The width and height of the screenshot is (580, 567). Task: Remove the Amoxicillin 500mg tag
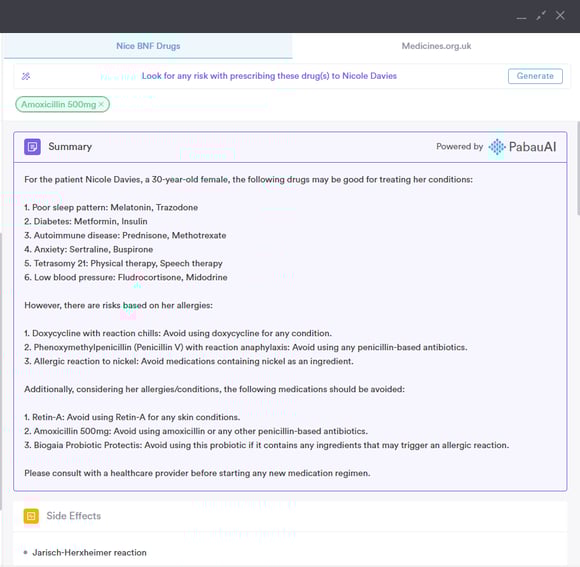coord(101,104)
